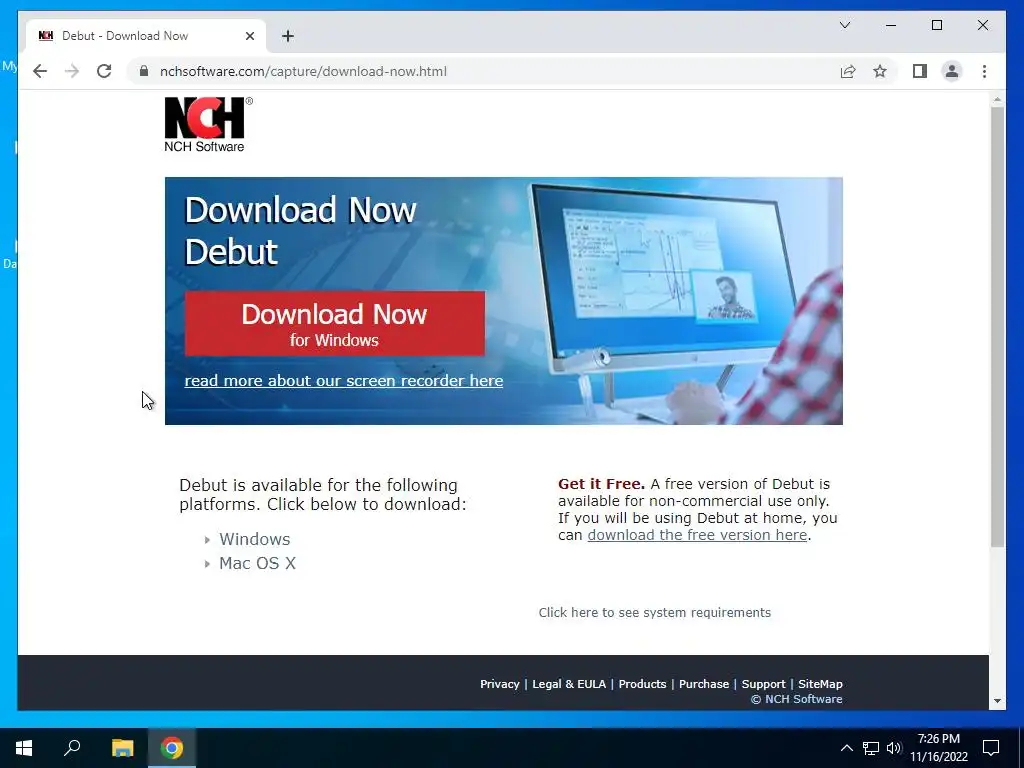Show hidden system tray icons
This screenshot has width=1024, height=768.
point(846,748)
